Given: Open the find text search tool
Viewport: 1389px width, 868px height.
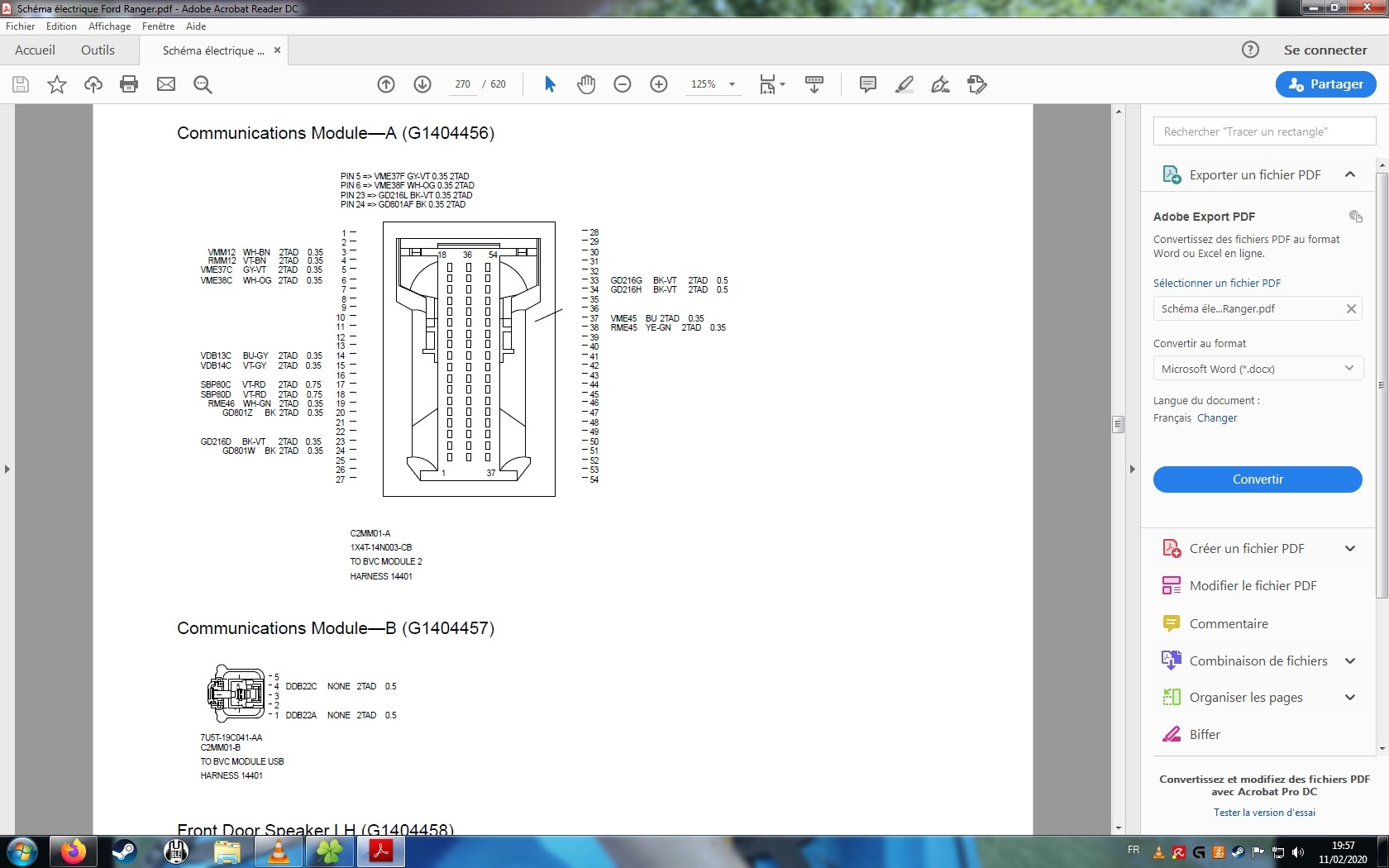Looking at the screenshot, I should point(203,84).
